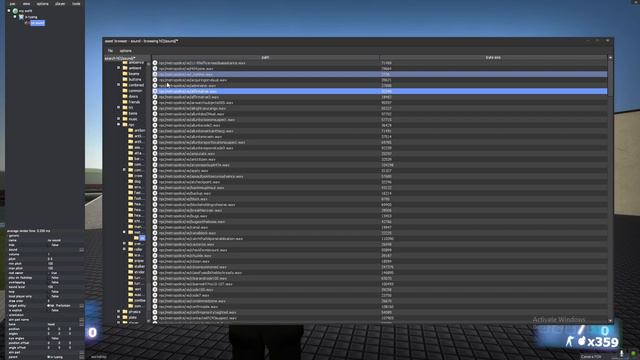
Task: Click the sound icon beside anticitizen.wav
Action: pyautogui.click(x=155, y=159)
